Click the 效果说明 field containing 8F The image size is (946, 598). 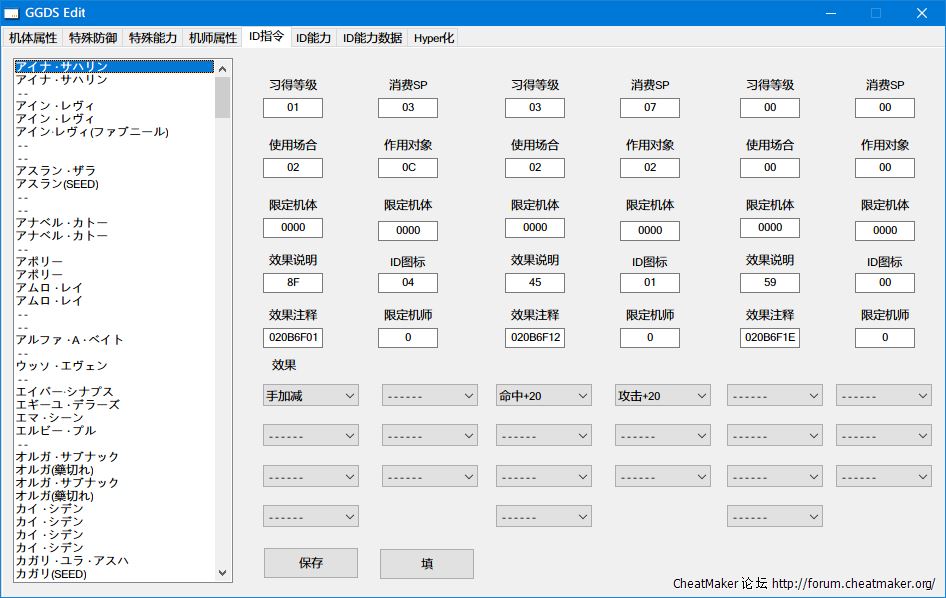292,283
